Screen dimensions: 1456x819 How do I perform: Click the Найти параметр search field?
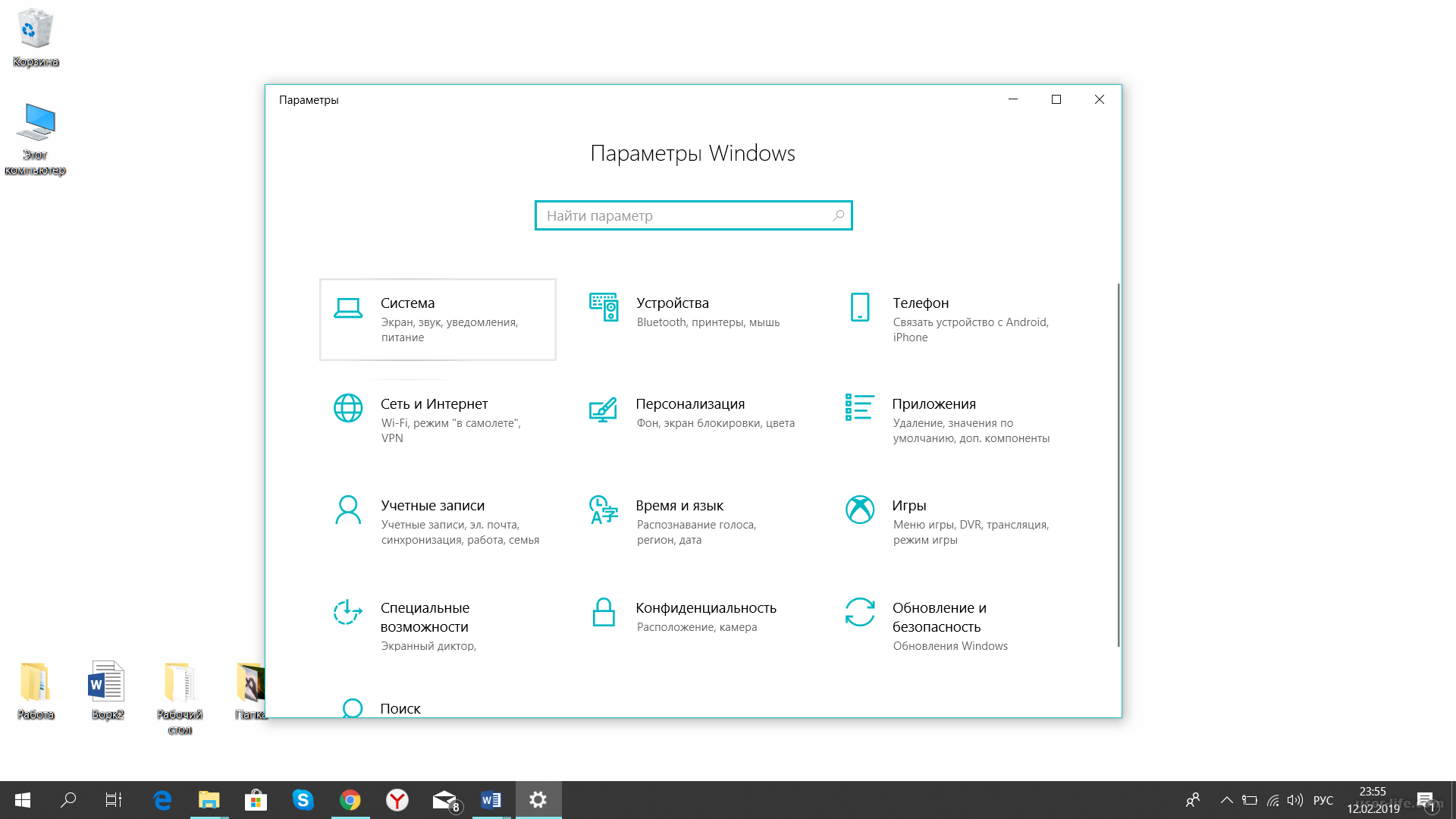click(x=693, y=215)
